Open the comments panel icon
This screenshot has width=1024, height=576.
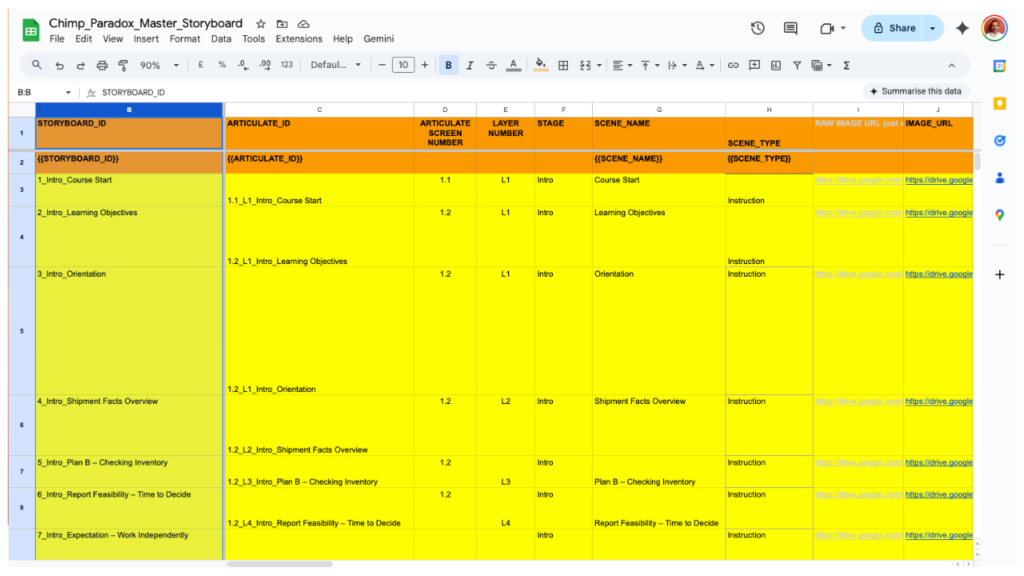(790, 28)
